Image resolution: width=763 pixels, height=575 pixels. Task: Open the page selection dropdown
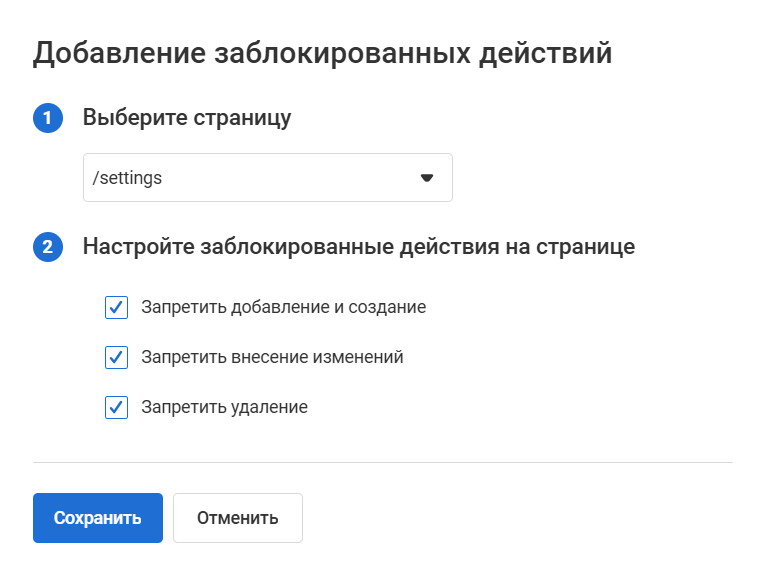267,178
